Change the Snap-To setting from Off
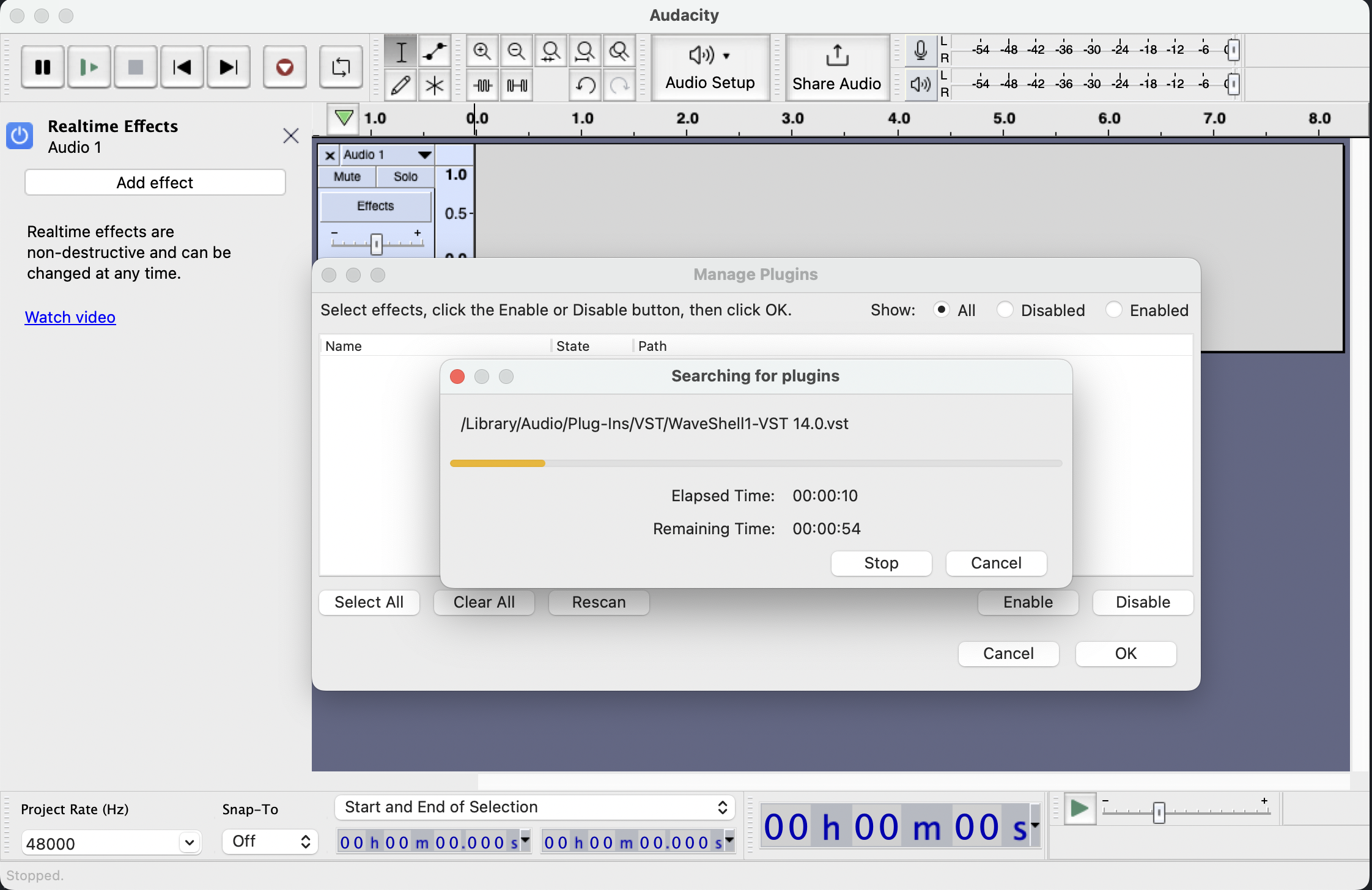This screenshot has height=890, width=1372. point(270,841)
